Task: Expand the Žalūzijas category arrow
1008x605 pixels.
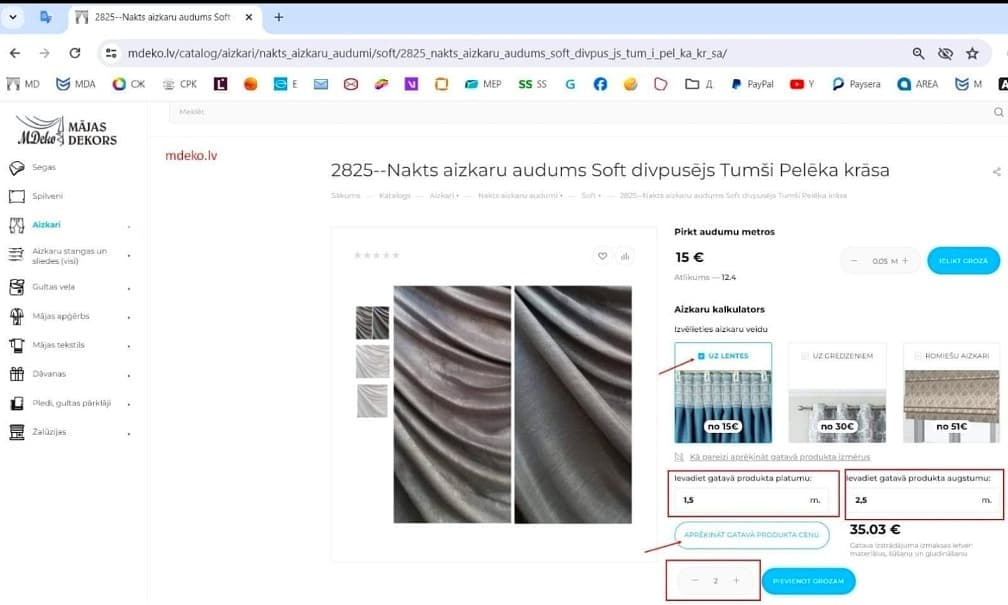Action: pos(129,434)
